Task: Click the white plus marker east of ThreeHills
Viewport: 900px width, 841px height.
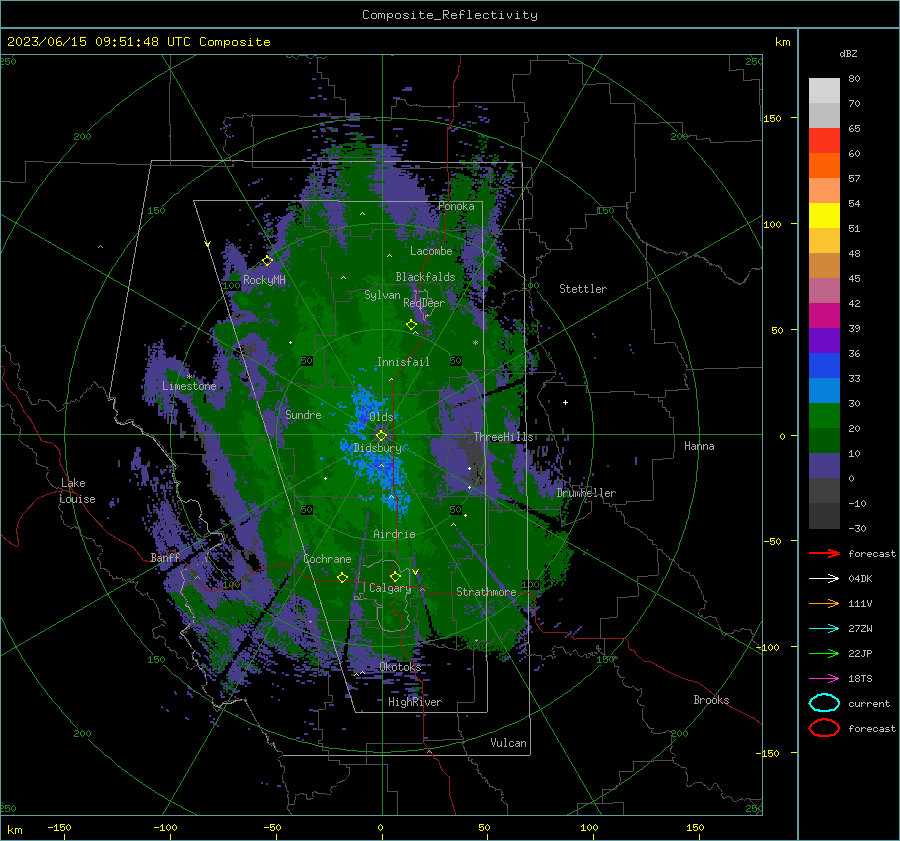Action: [x=565, y=402]
